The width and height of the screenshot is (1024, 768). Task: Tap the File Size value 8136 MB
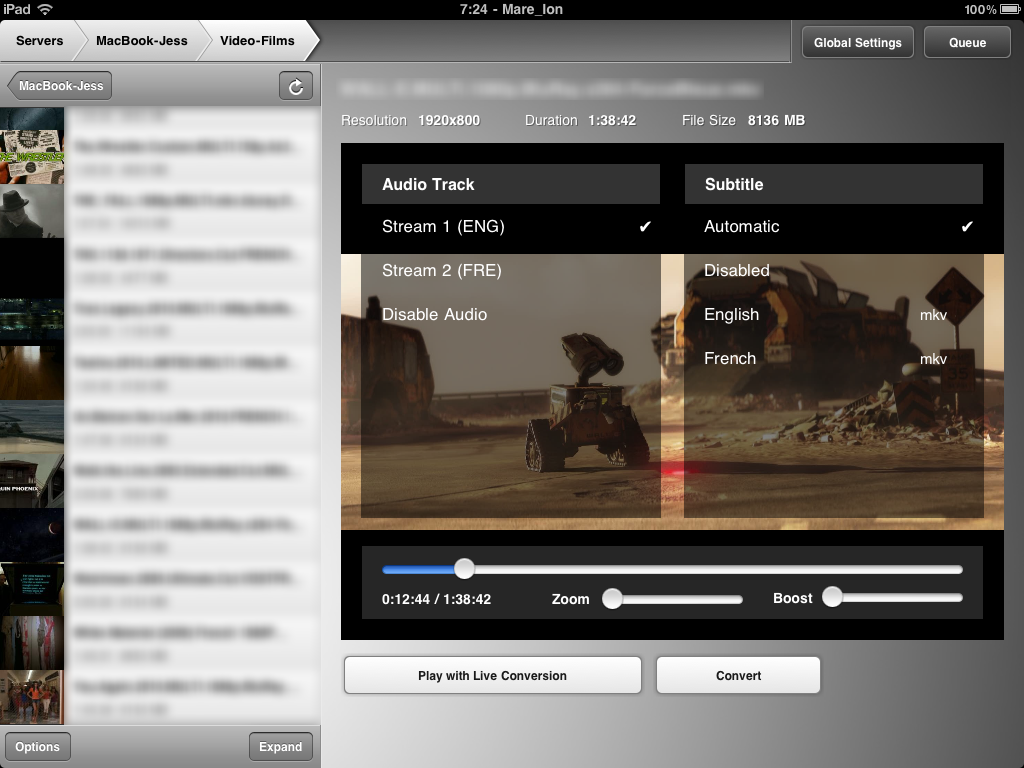coord(776,120)
